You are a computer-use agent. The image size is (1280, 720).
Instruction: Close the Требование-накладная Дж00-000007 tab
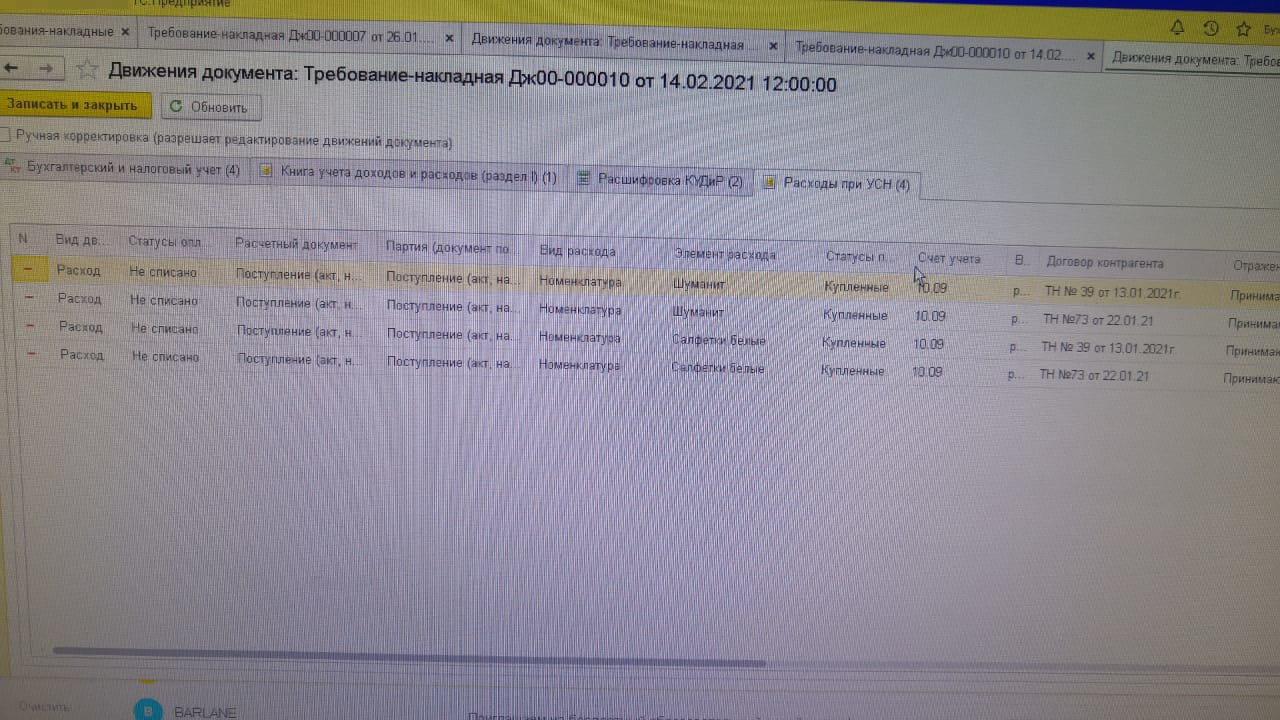(x=449, y=38)
